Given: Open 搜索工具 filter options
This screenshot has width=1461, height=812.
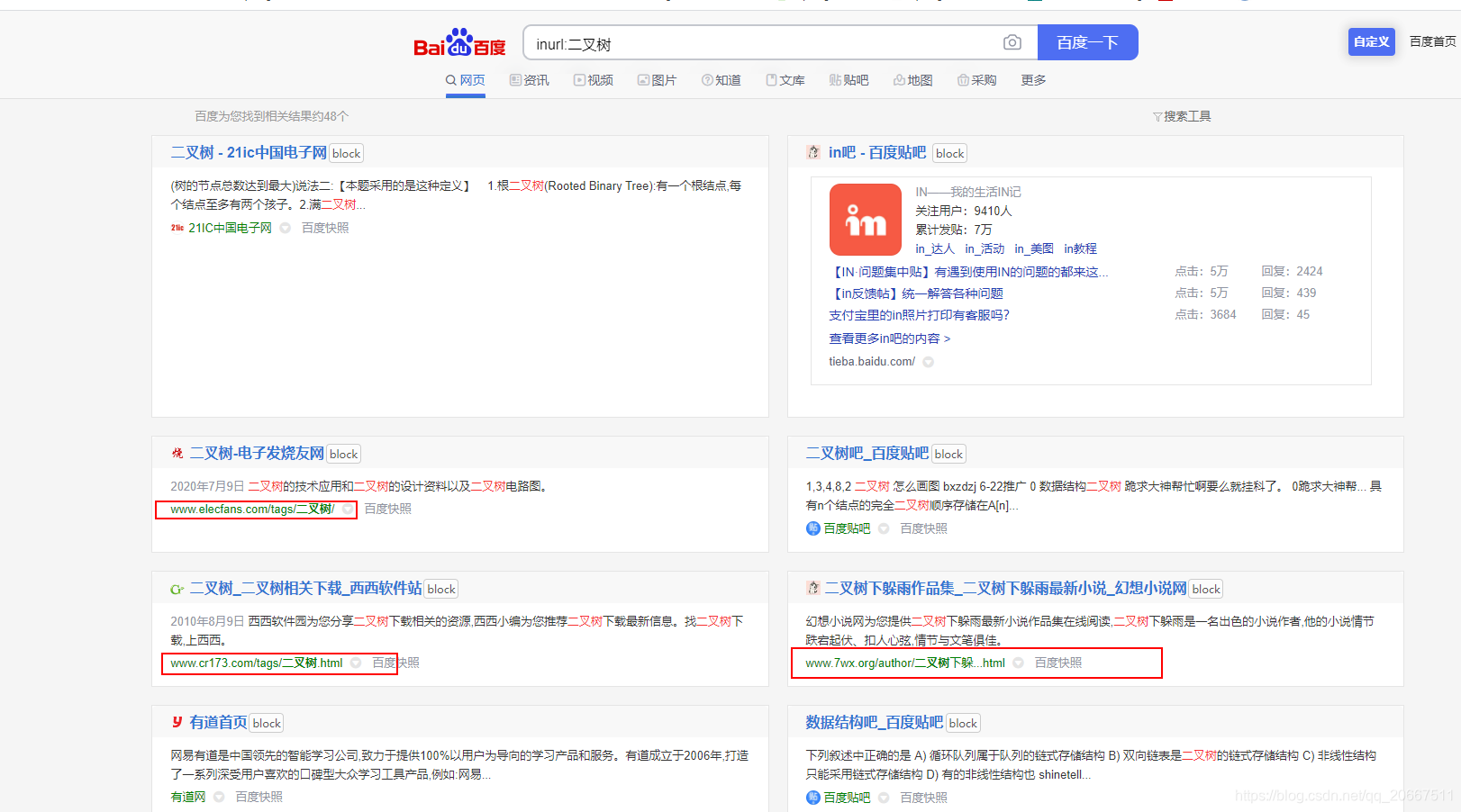Looking at the screenshot, I should [1182, 116].
